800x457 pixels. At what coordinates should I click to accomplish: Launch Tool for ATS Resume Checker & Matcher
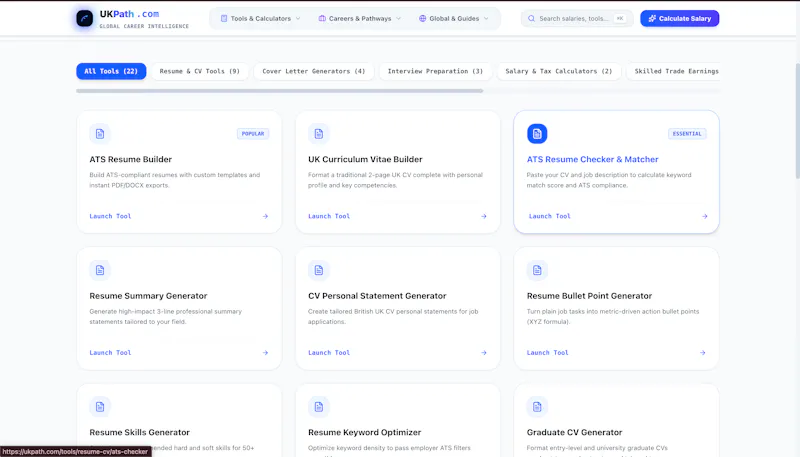[549, 216]
